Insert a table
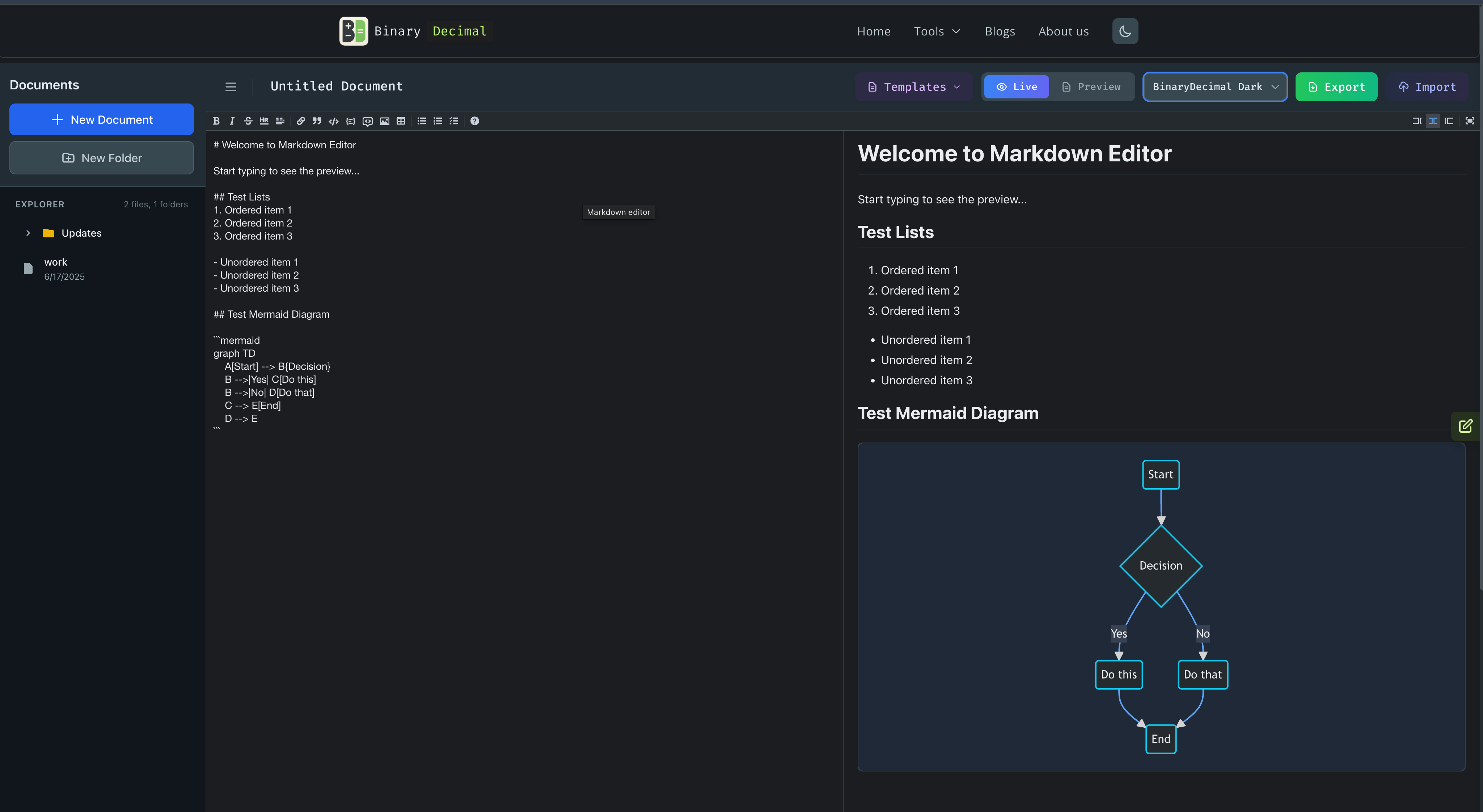 401,121
